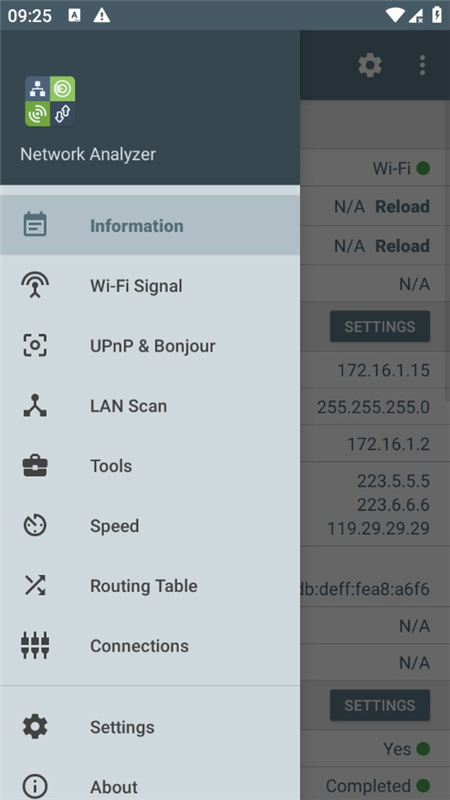This screenshot has width=450, height=800.
Task: Open the gear icon in top toolbar
Action: coord(370,65)
